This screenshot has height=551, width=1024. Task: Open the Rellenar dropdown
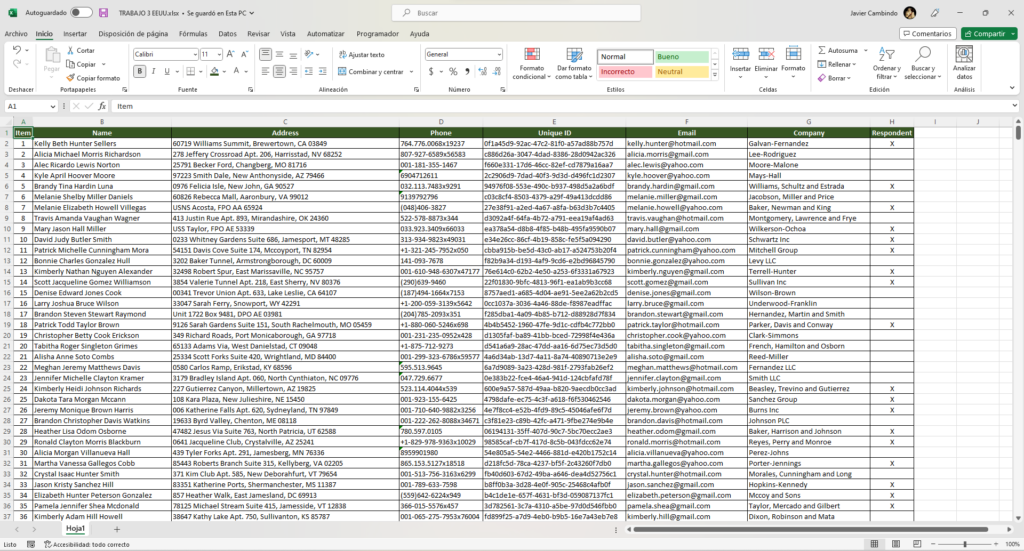tap(836, 64)
